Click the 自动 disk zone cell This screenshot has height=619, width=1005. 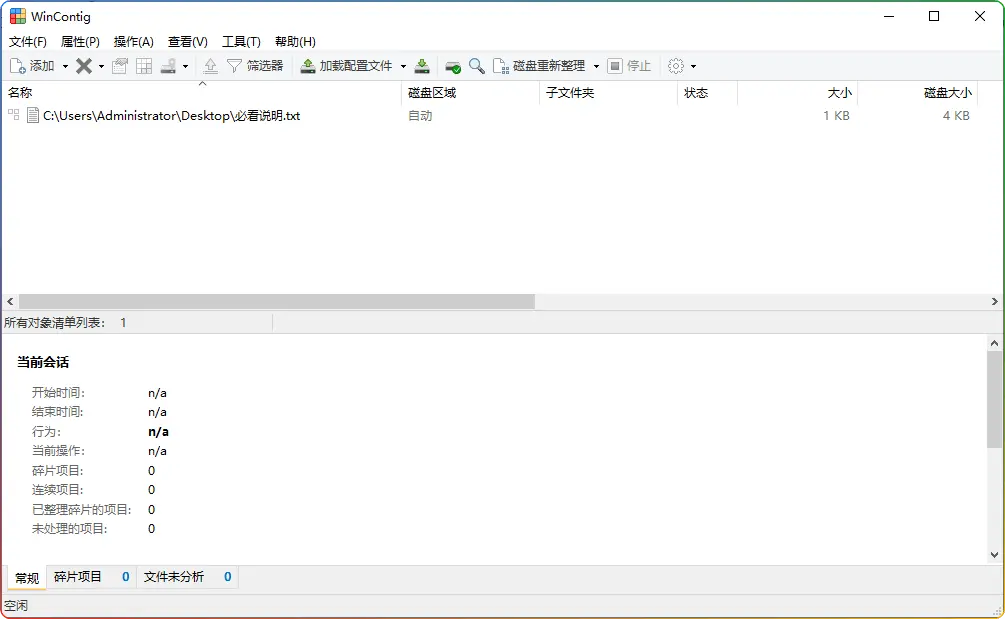[420, 115]
